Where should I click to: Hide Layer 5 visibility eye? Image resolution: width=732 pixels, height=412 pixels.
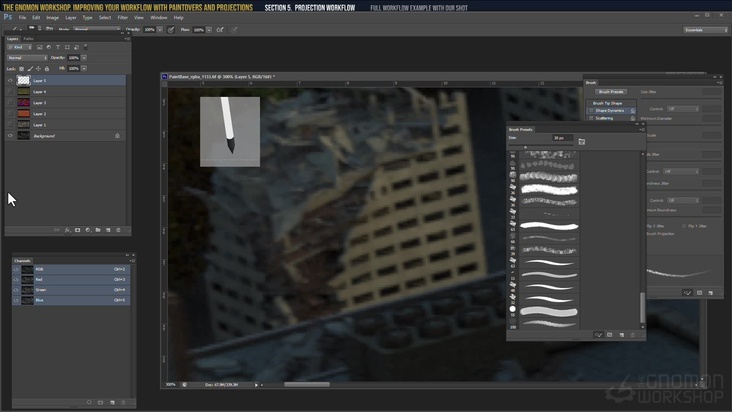10,80
